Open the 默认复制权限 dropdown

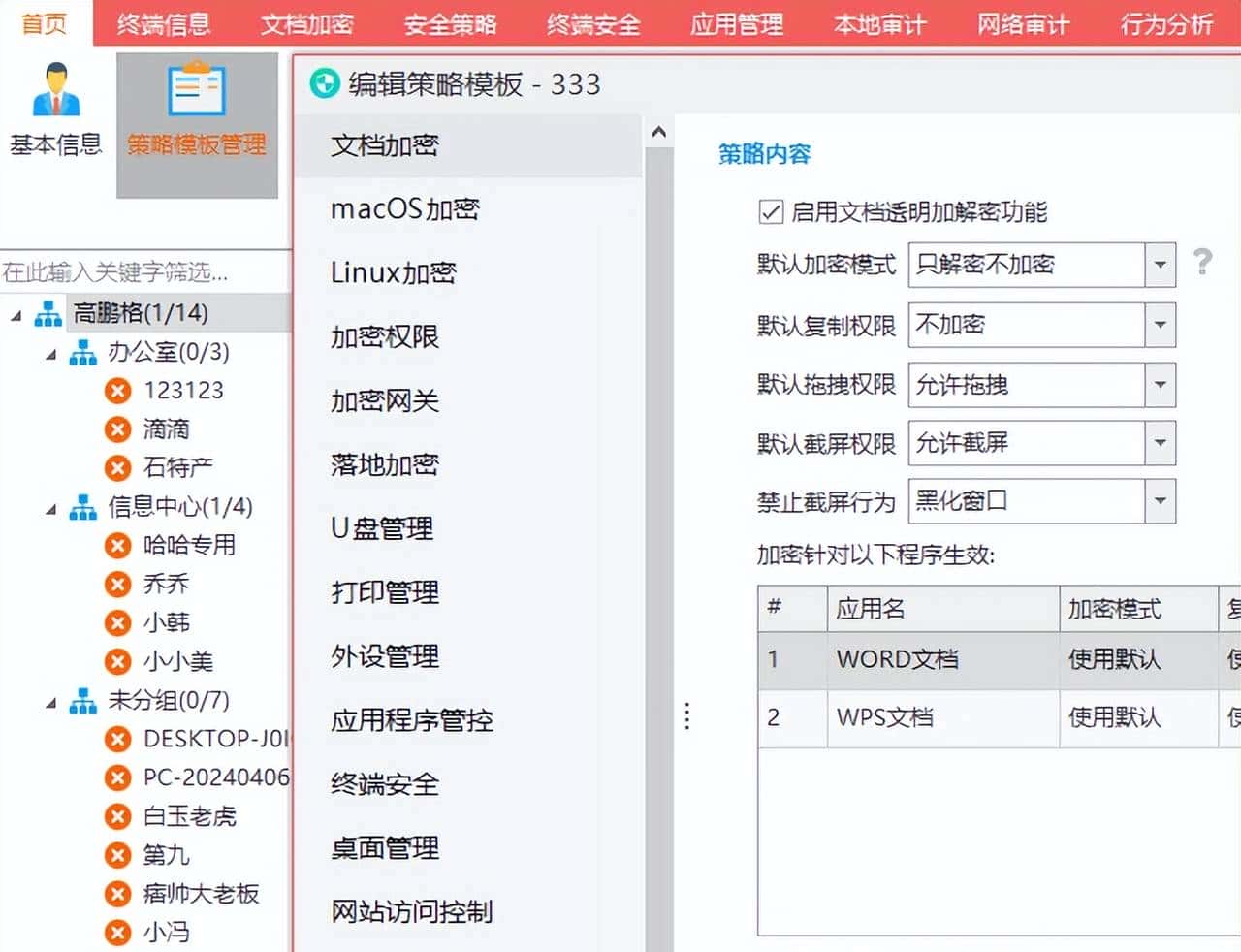point(1161,325)
